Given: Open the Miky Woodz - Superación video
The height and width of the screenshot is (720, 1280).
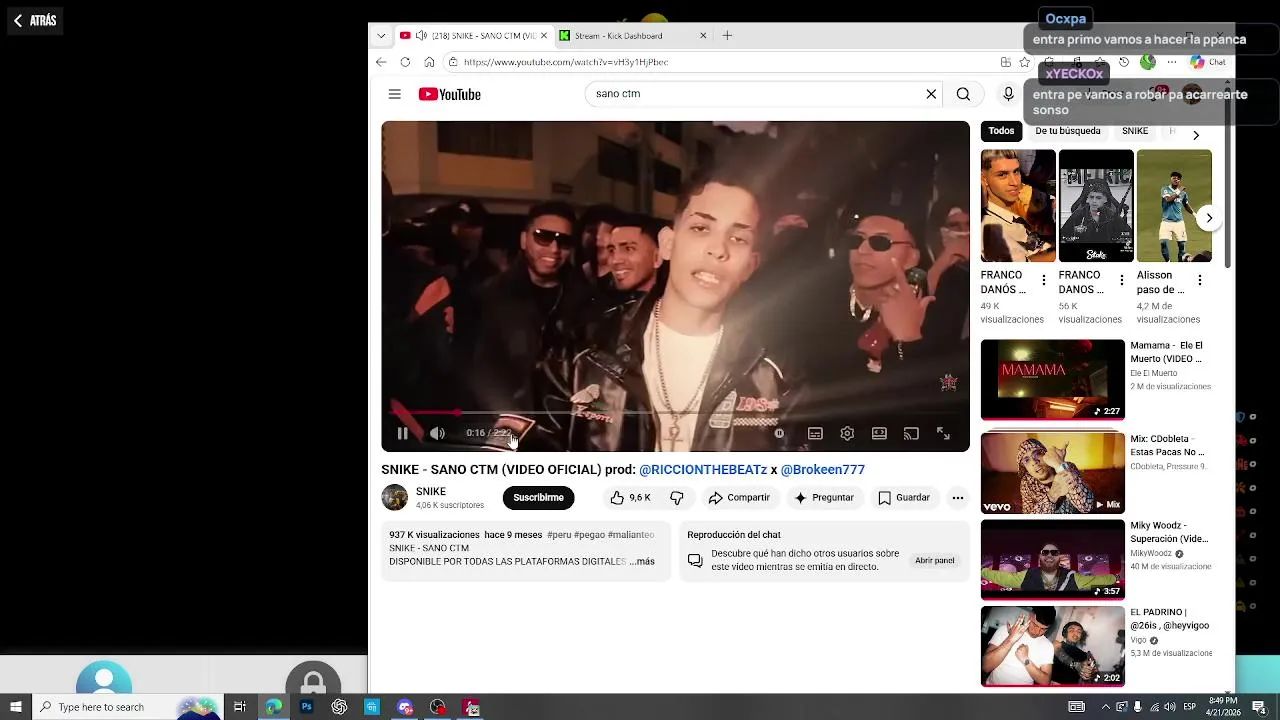Looking at the screenshot, I should click(1052, 560).
